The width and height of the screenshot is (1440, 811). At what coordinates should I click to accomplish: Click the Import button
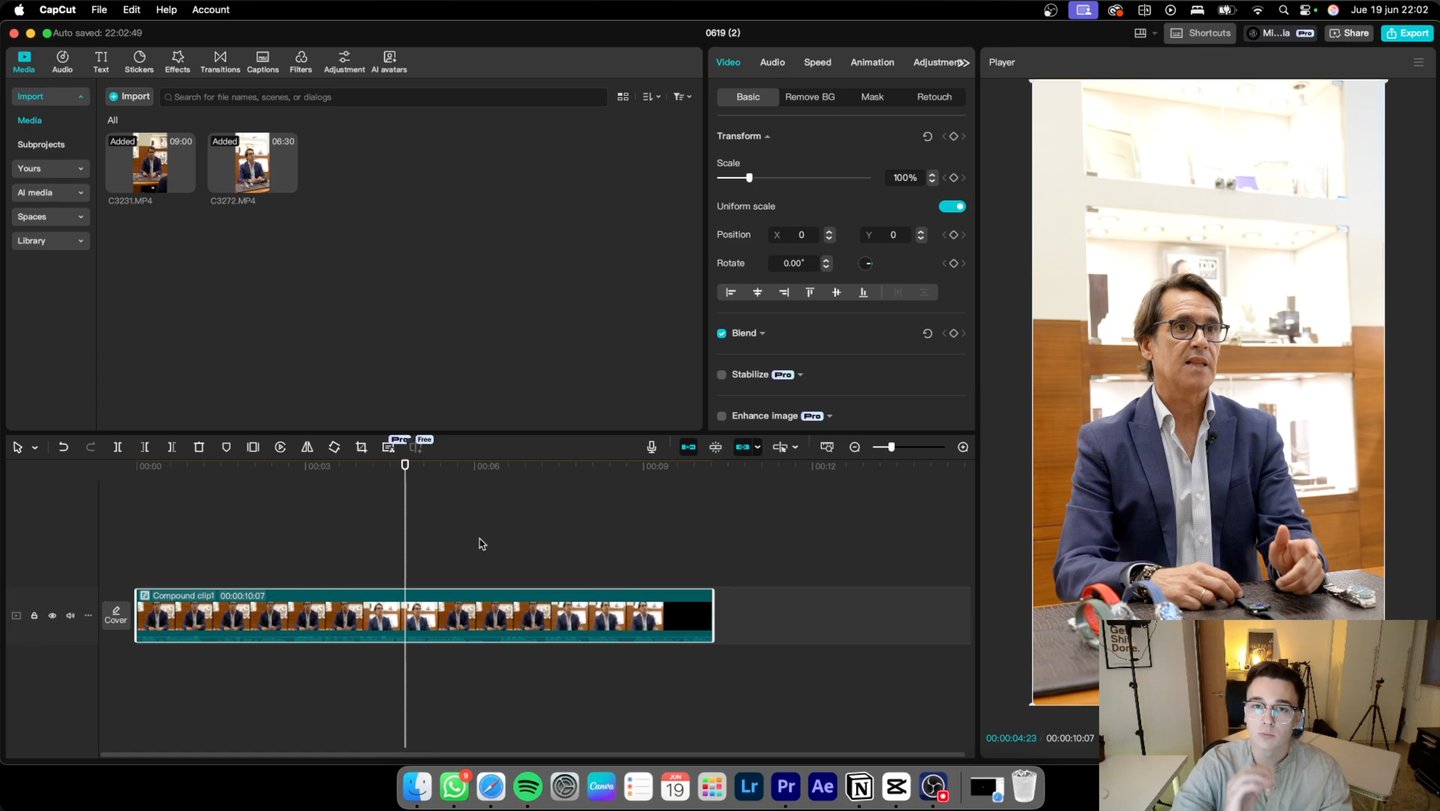click(x=129, y=97)
